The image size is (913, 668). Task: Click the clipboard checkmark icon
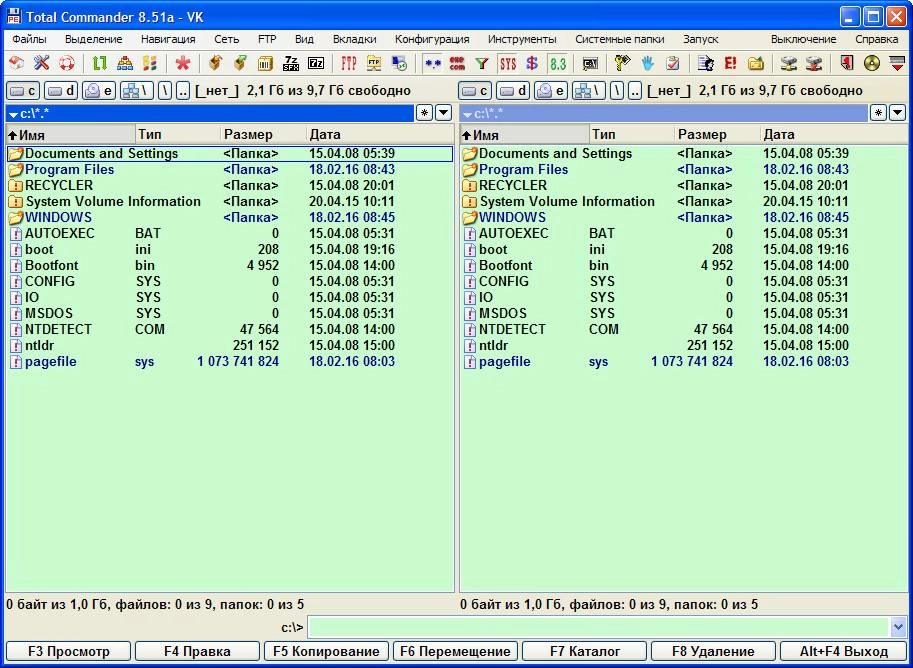(x=673, y=63)
